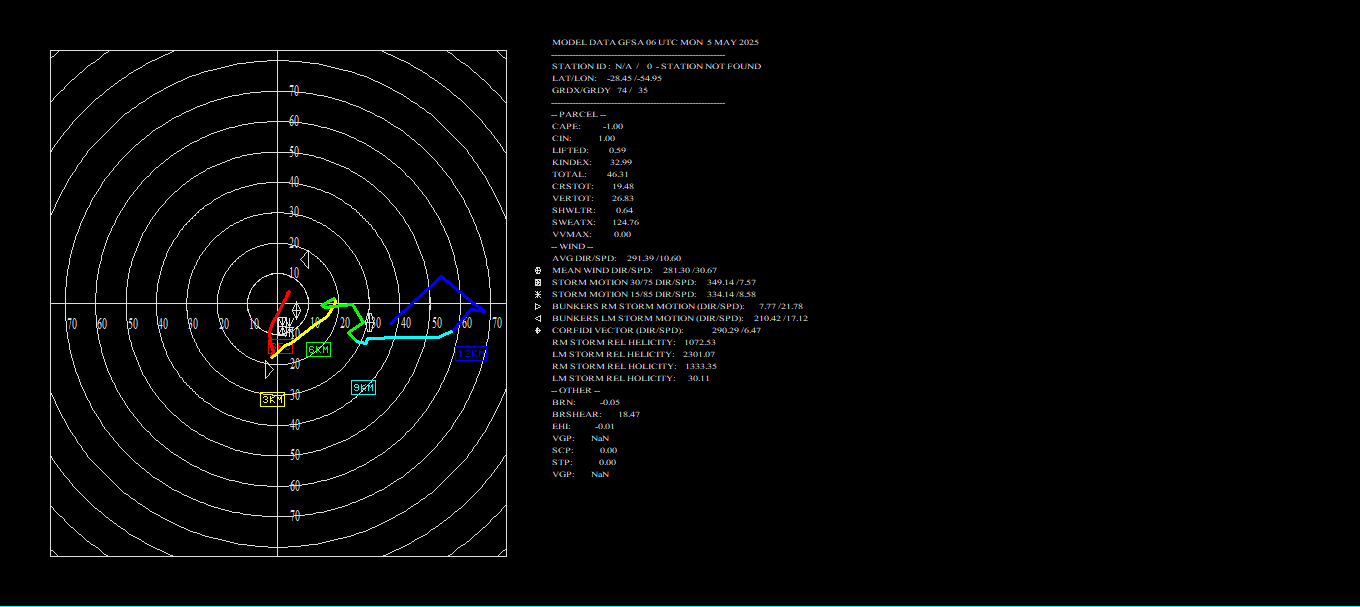Click the CRSTOT value 19.48
This screenshot has width=1360, height=607.
click(622, 186)
